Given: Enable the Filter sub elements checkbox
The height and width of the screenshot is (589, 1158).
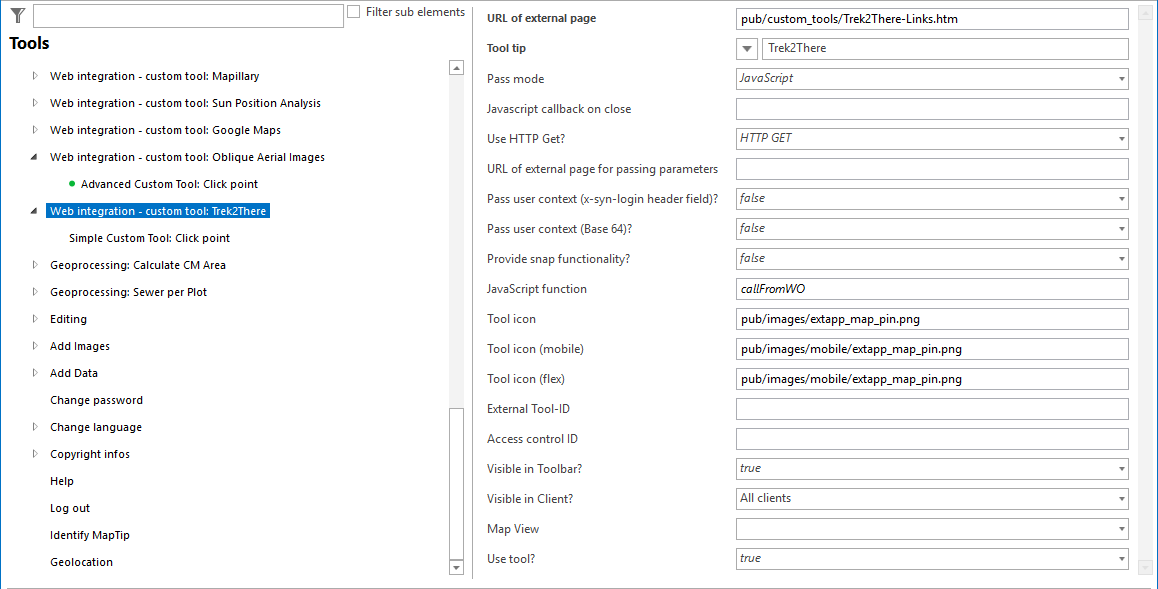Looking at the screenshot, I should coord(354,12).
